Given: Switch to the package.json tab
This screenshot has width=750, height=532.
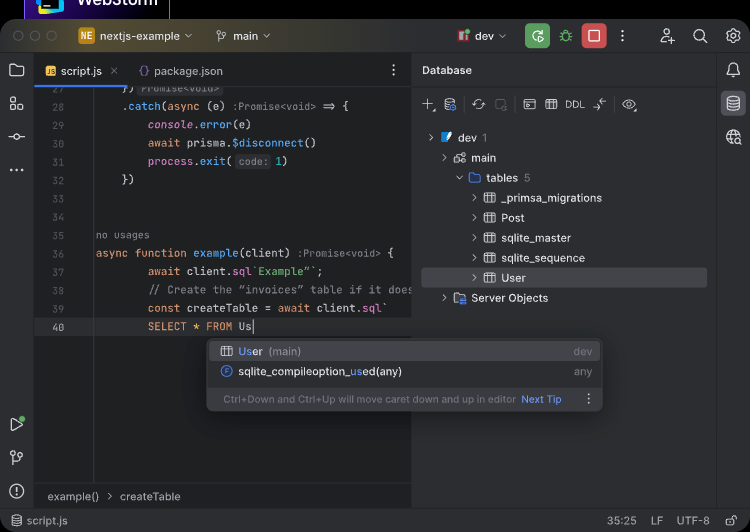Looking at the screenshot, I should pyautogui.click(x=181, y=71).
